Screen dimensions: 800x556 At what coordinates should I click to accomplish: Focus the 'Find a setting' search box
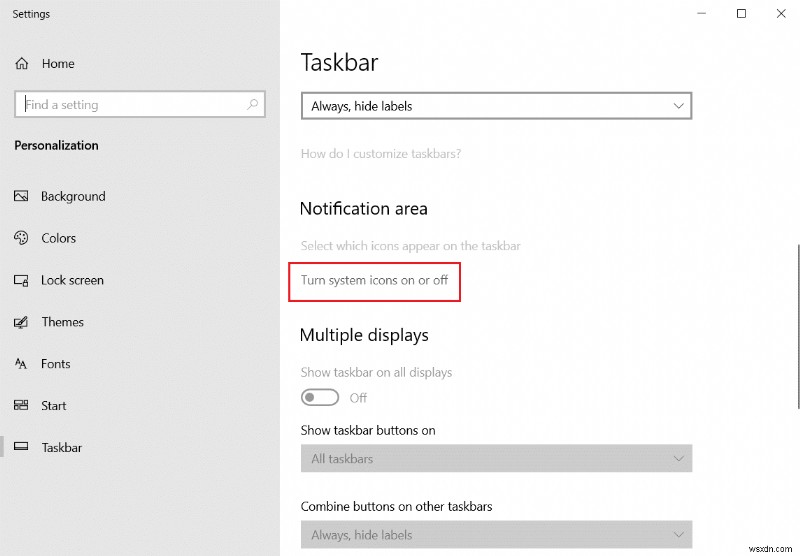coord(130,105)
